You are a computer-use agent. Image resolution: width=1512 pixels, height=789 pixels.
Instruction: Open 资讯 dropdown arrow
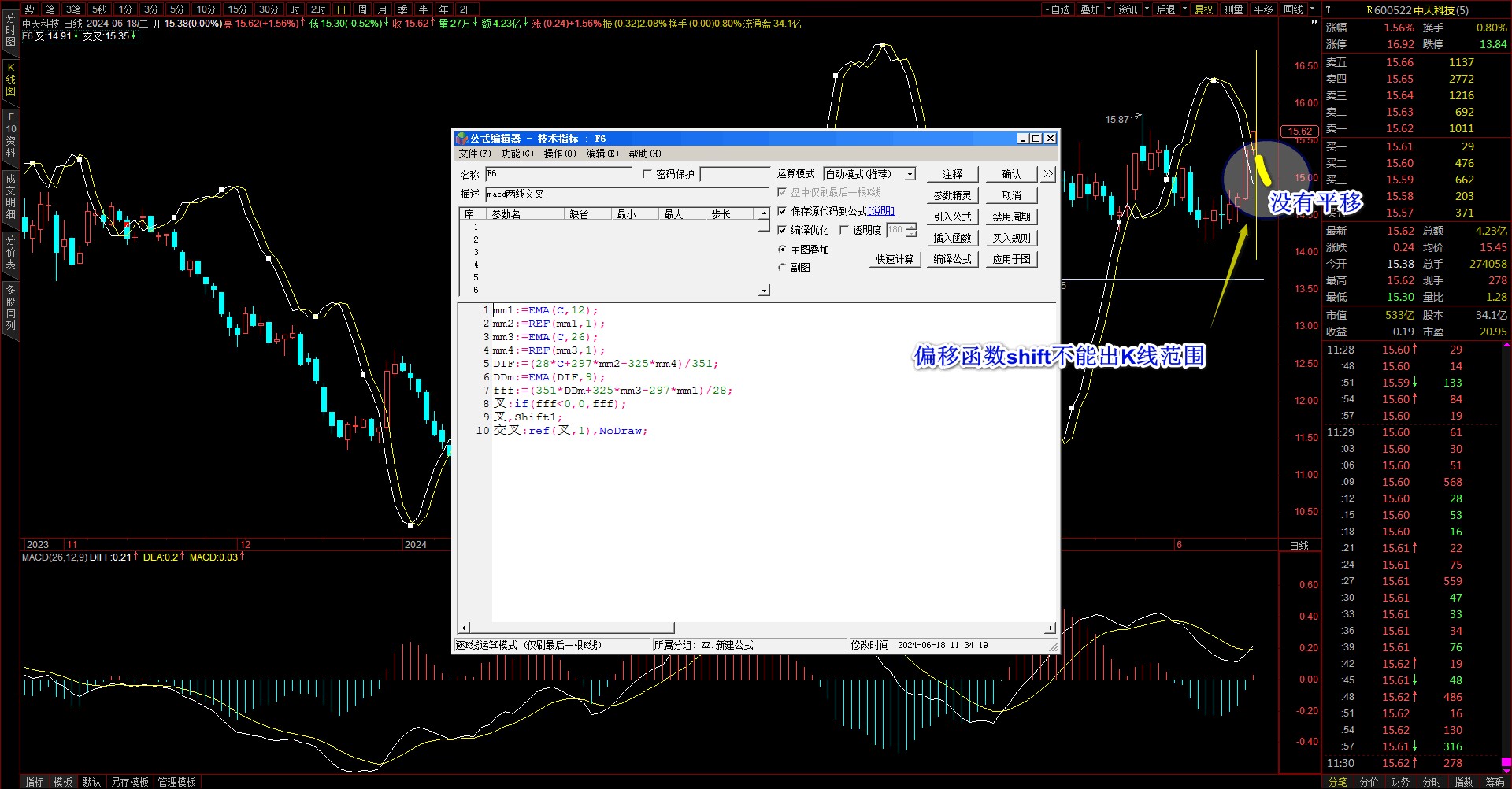(1147, 8)
